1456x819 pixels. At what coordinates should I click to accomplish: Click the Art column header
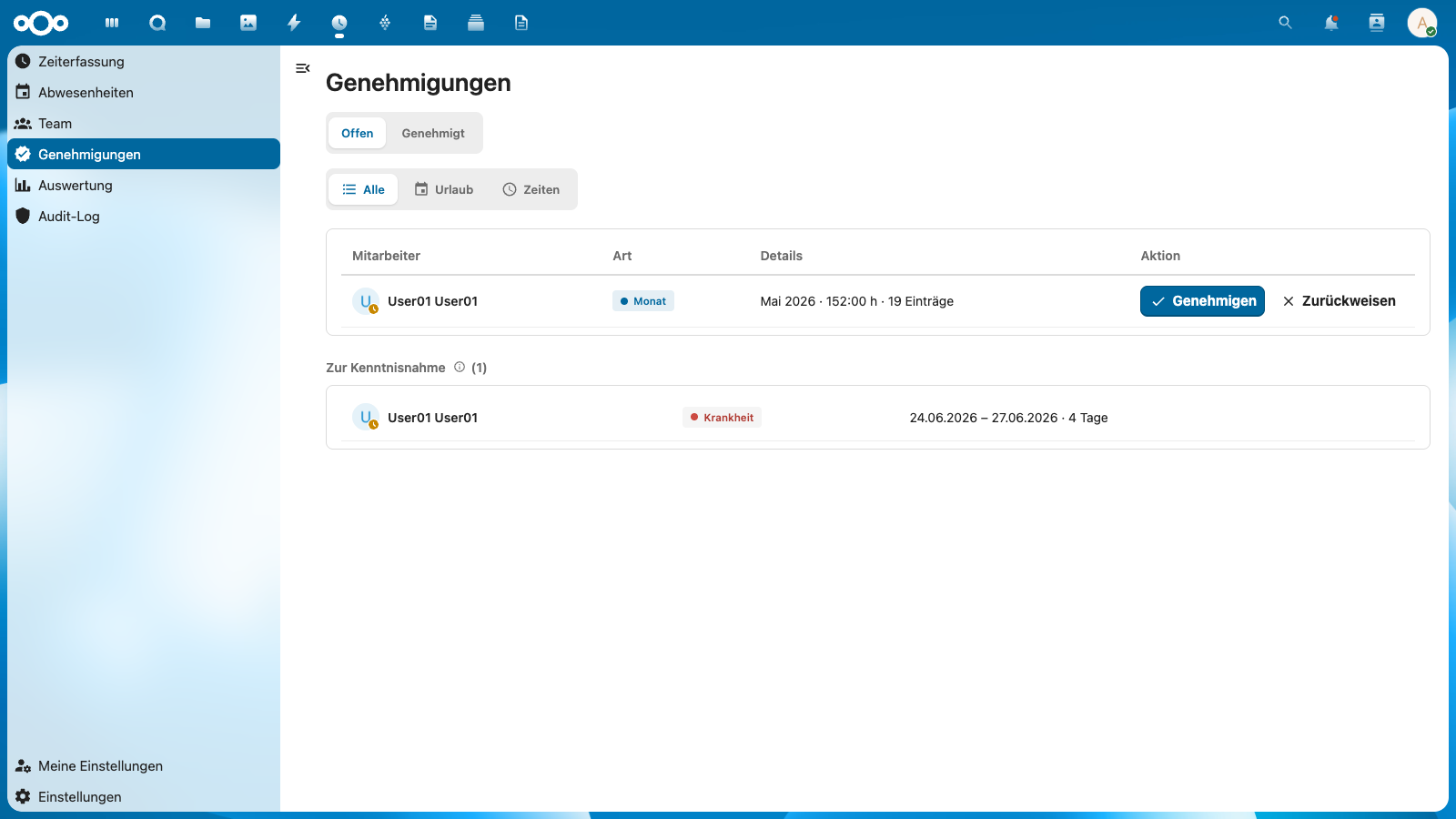(x=622, y=256)
